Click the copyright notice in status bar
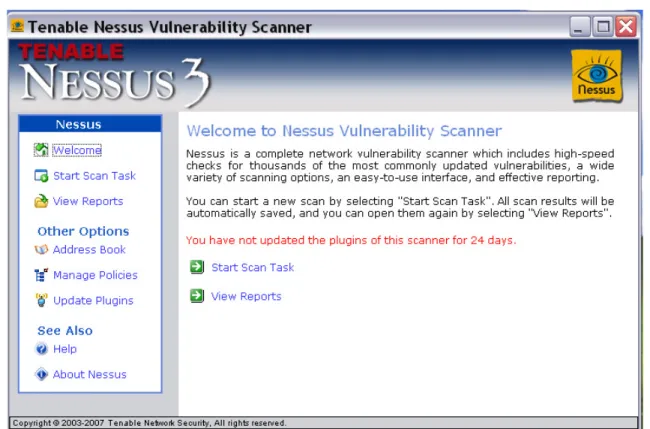 149,423
